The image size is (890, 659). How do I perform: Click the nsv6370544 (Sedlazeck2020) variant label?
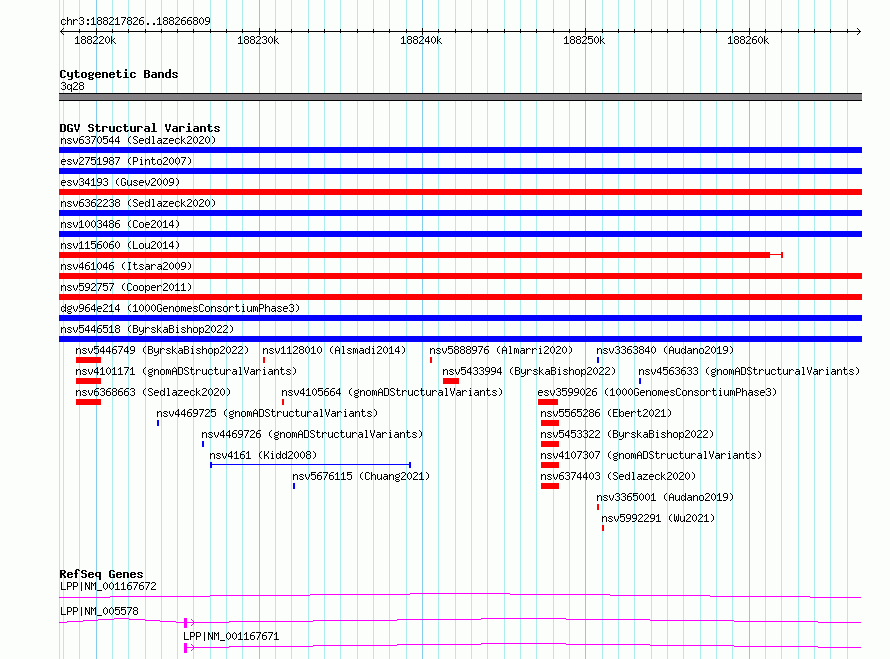[138, 140]
